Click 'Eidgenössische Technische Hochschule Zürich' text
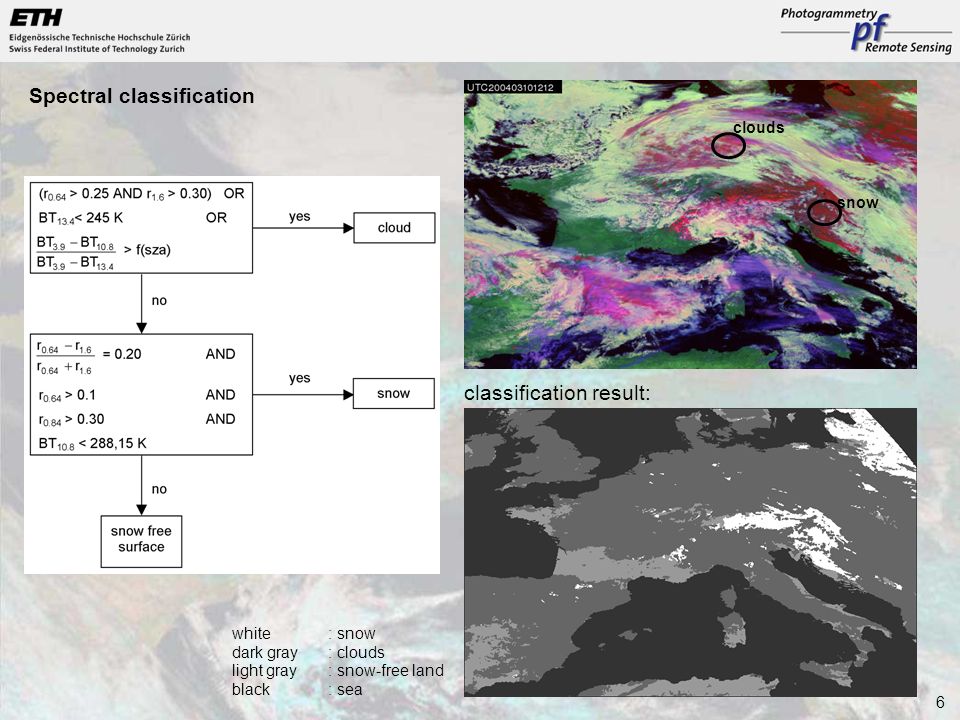 coord(99,37)
